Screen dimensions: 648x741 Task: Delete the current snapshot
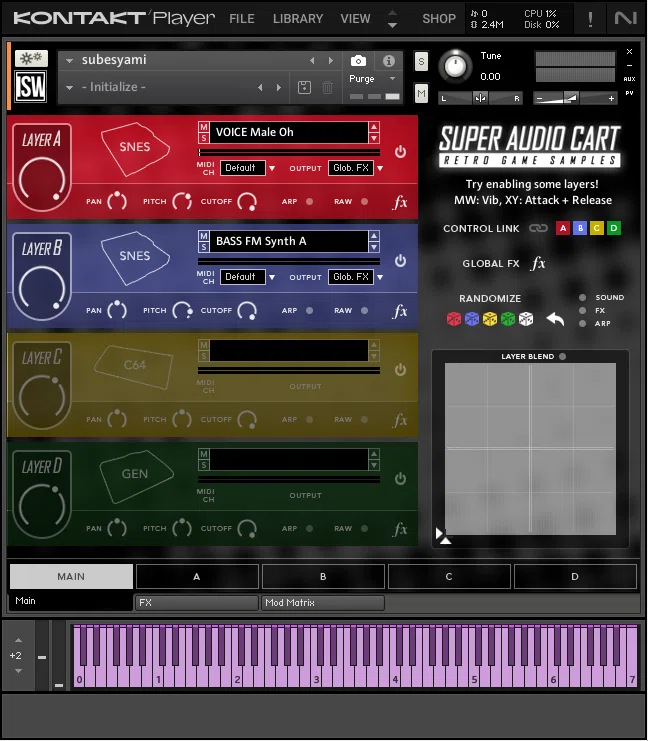tap(327, 87)
